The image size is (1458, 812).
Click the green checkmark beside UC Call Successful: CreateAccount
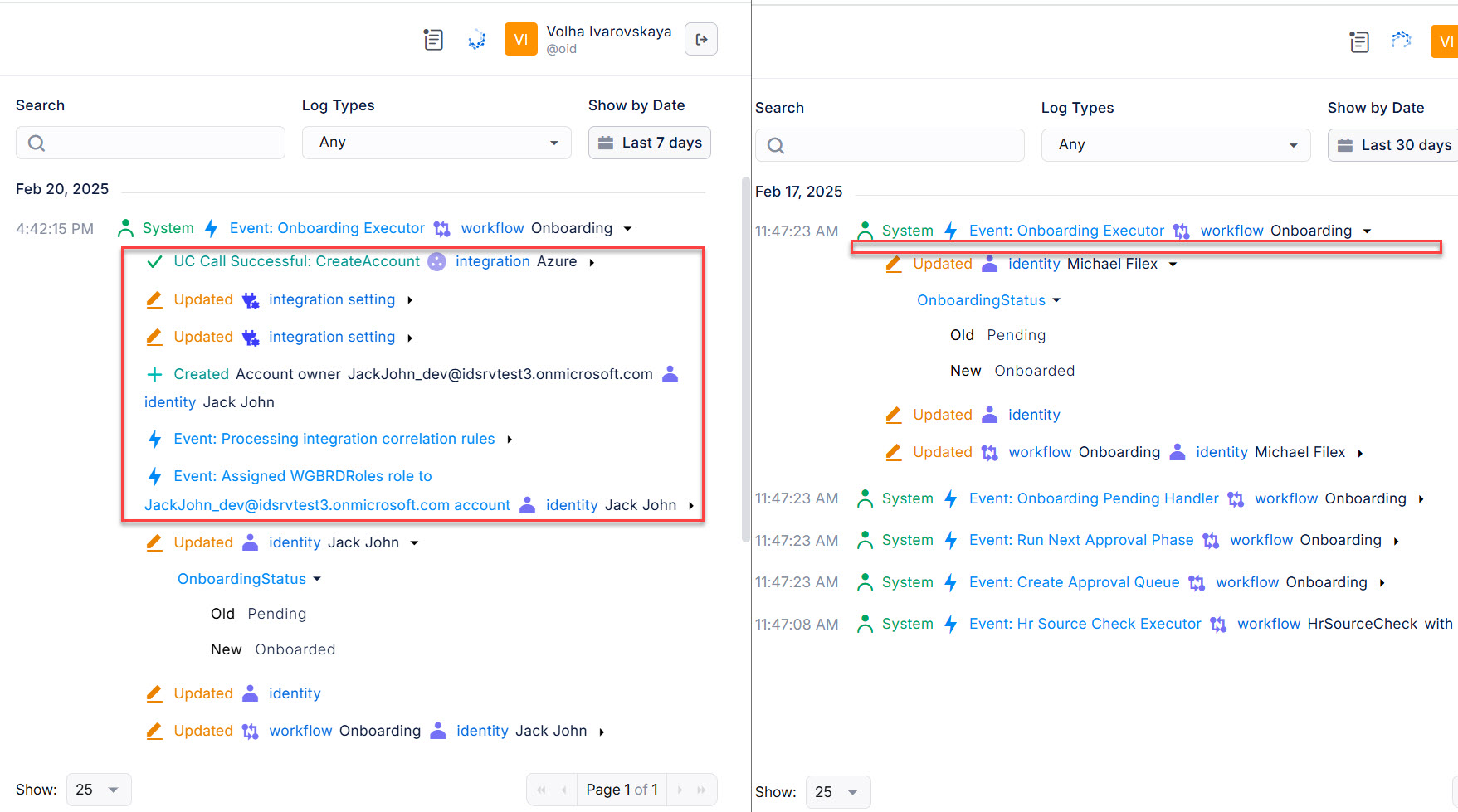click(x=154, y=261)
